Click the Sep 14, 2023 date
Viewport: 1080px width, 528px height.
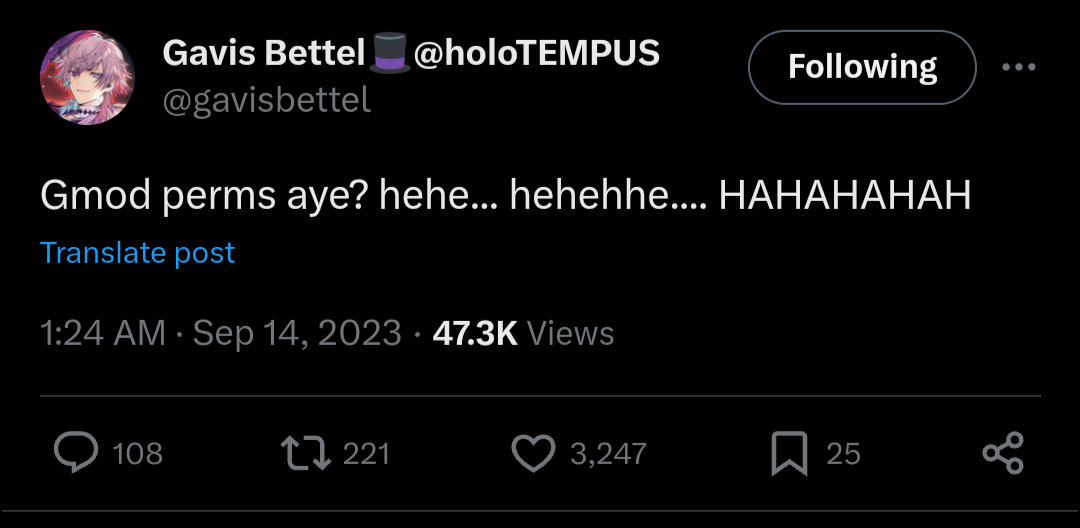(297, 333)
